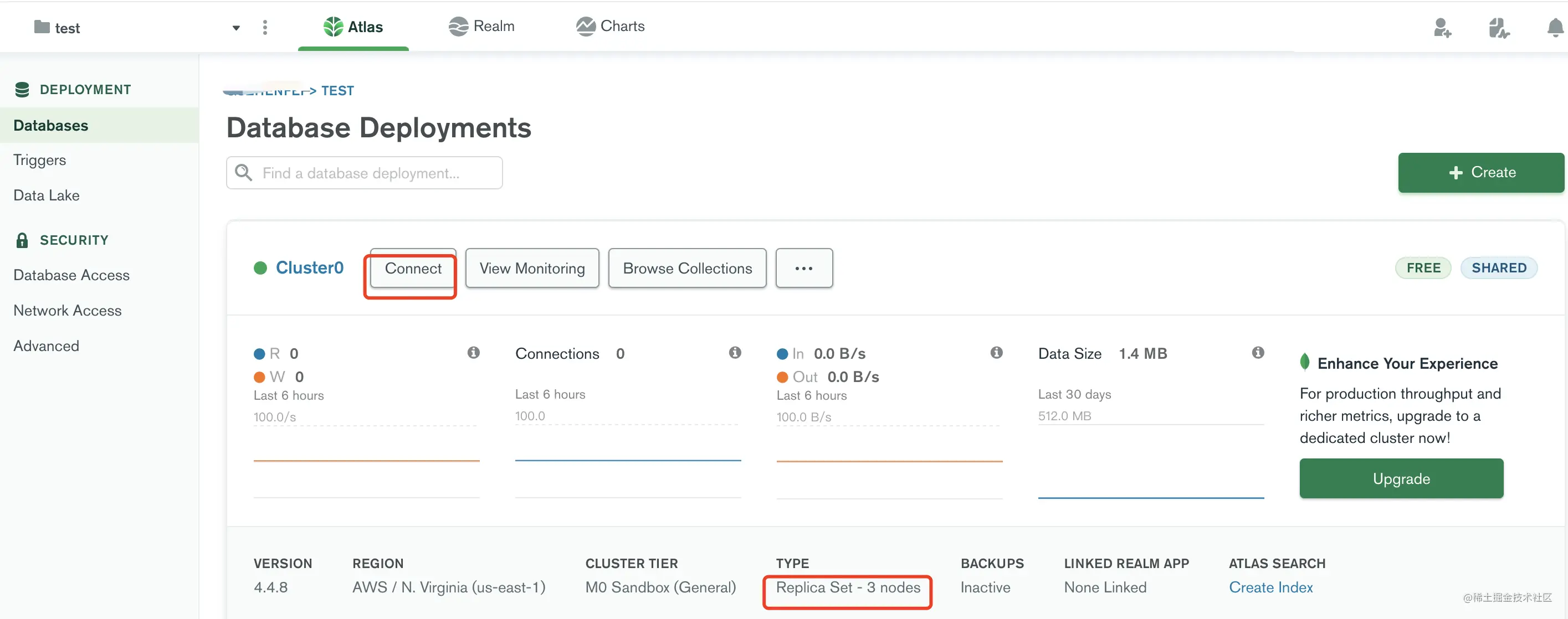Screen dimensions: 1568x619
Task: Switch to the Realm tab
Action: [x=481, y=26]
